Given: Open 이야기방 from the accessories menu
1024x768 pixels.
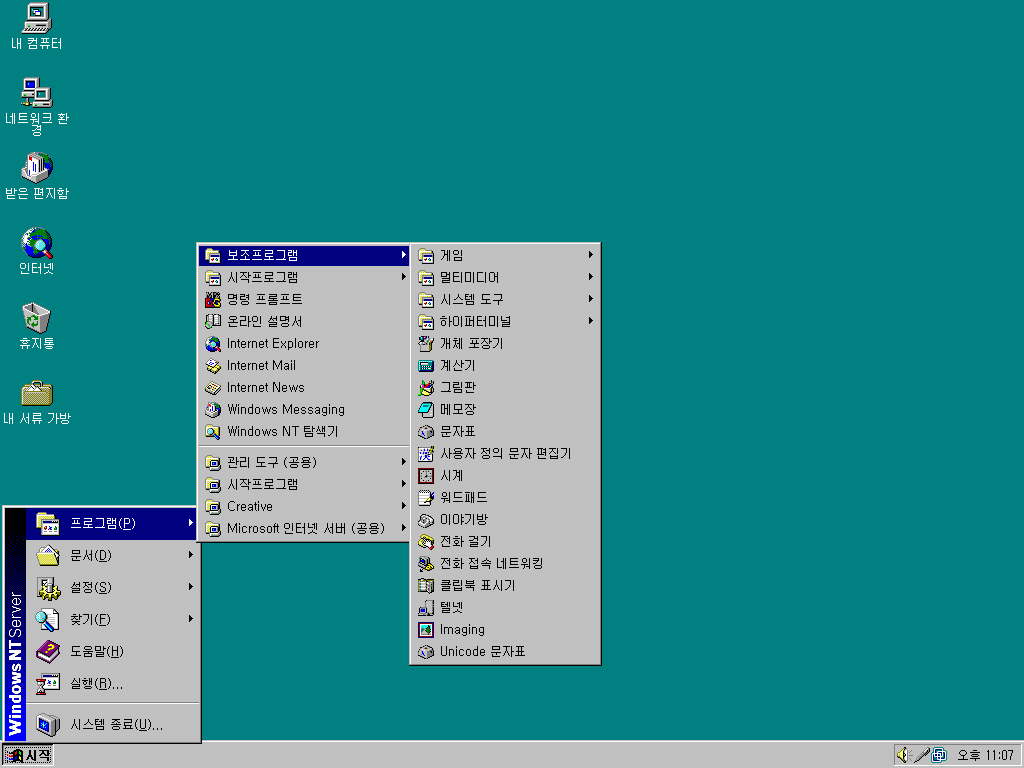Looking at the screenshot, I should [x=505, y=520].
